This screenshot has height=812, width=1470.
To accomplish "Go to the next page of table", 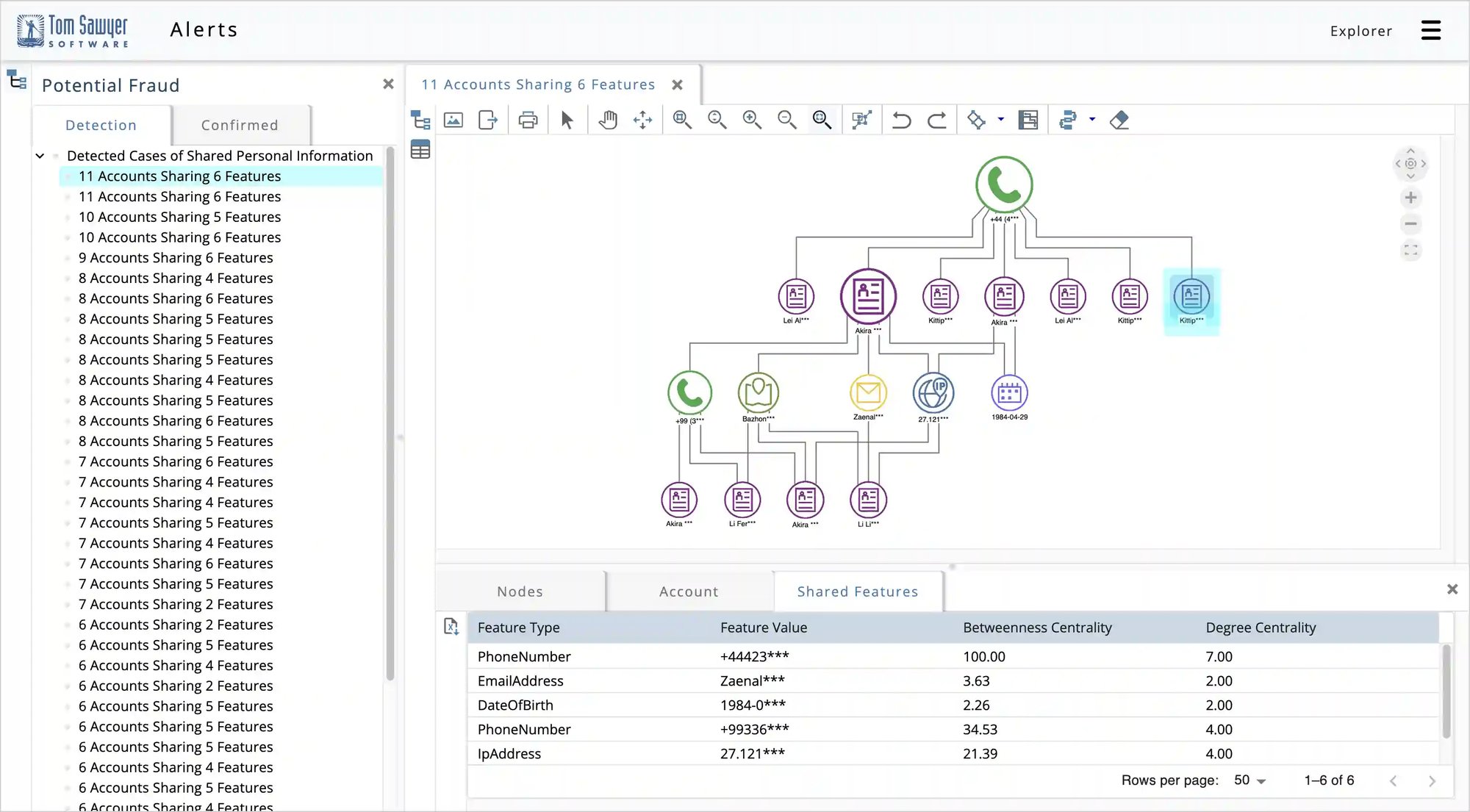I will (1432, 781).
